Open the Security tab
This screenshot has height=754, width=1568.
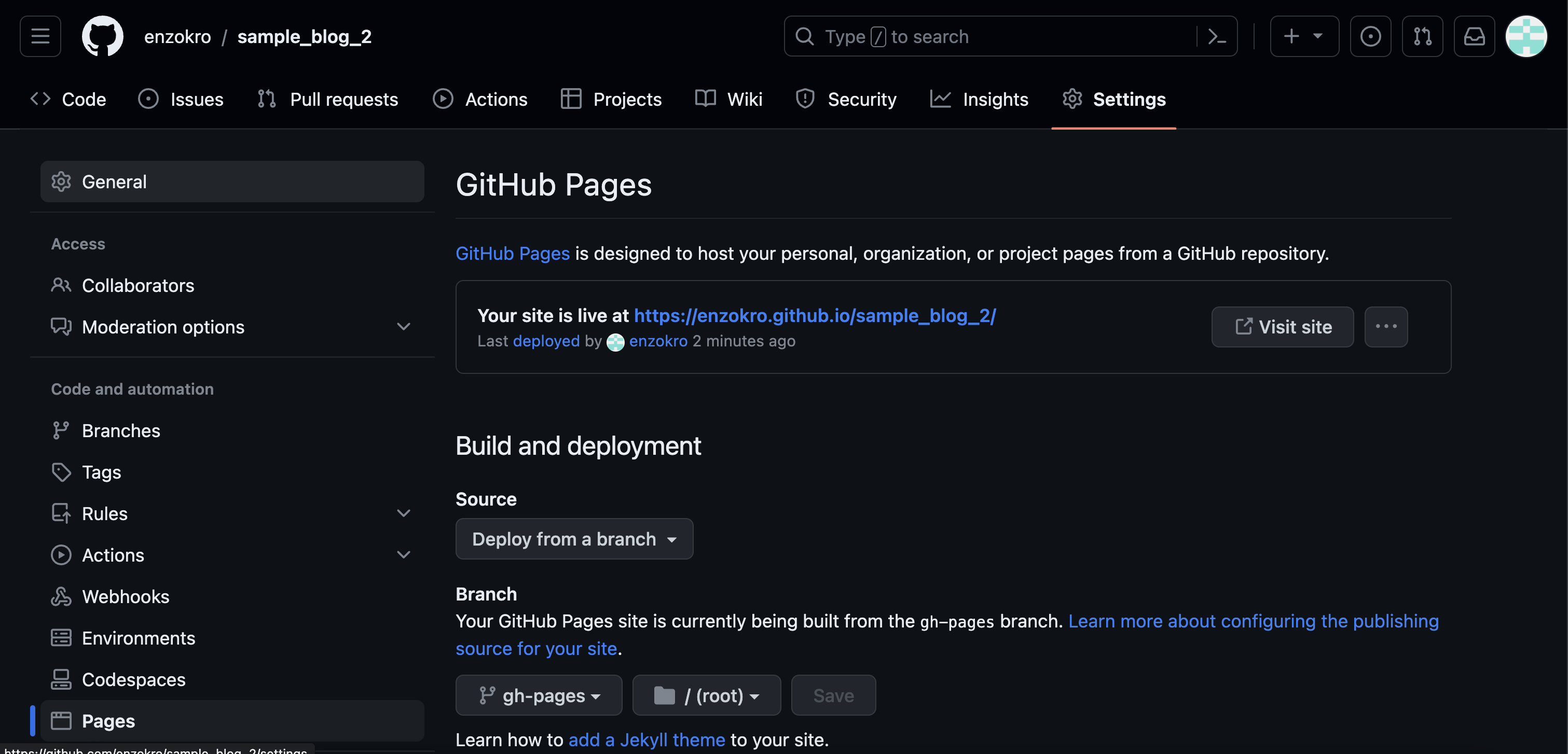[x=846, y=99]
